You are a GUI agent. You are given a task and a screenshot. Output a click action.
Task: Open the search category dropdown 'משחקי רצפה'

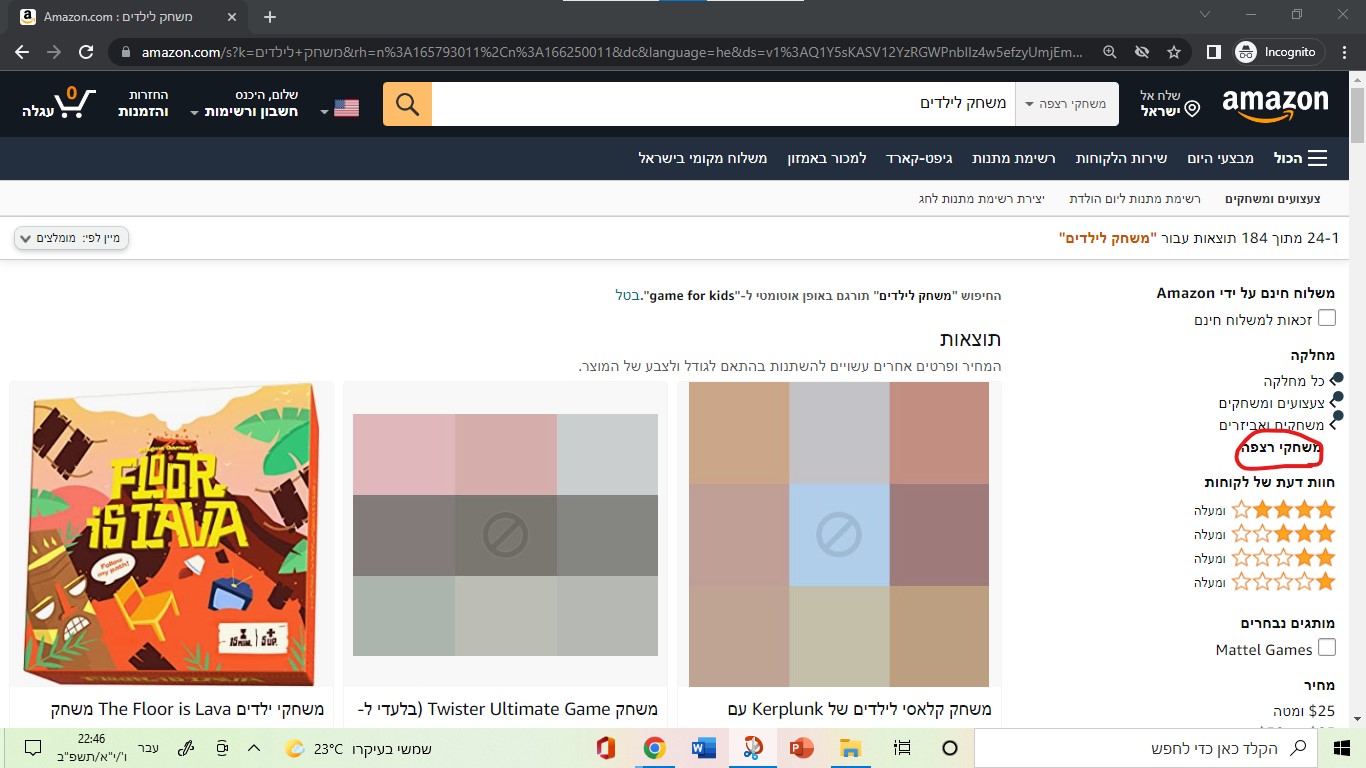click(1065, 104)
